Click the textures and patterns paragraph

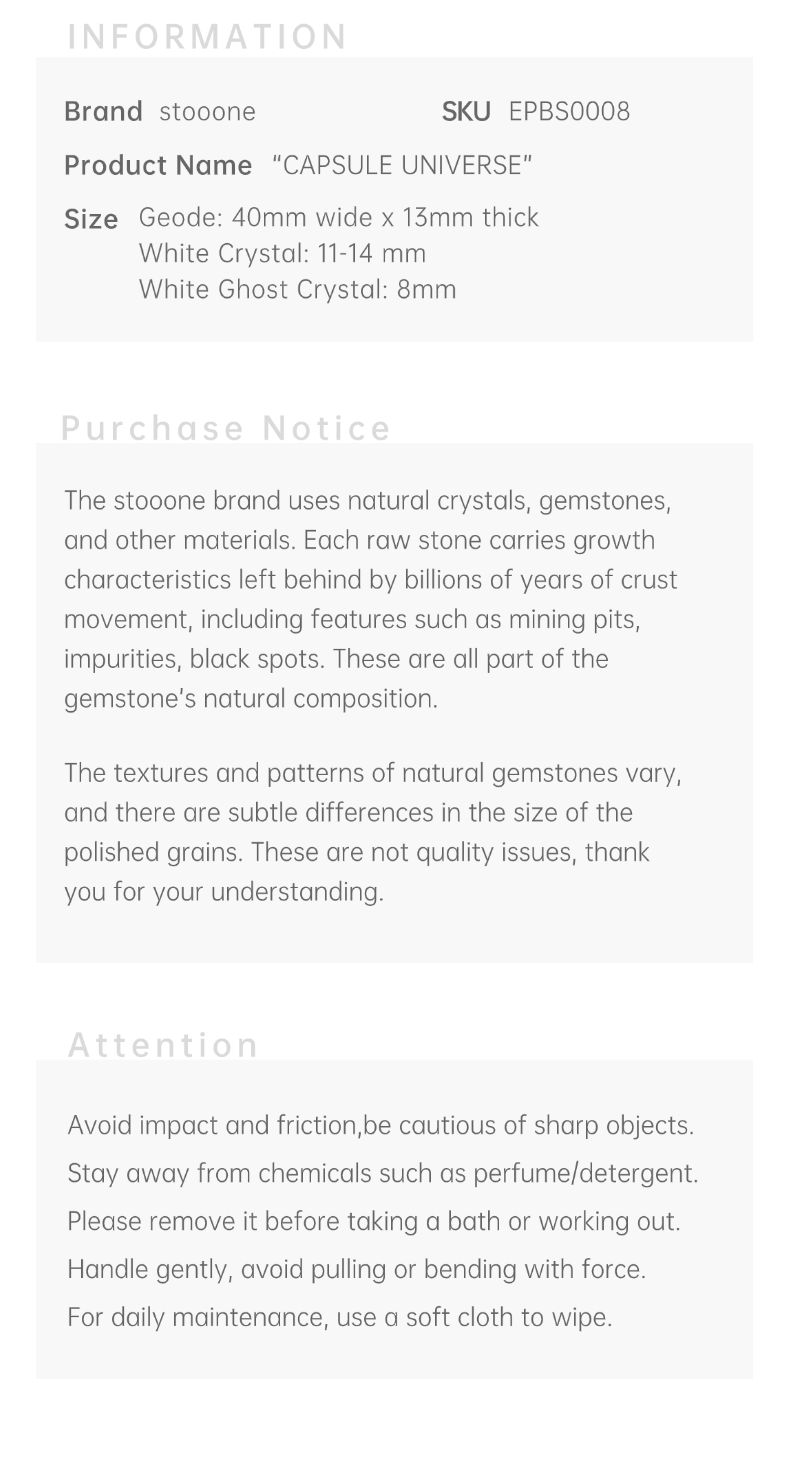(x=372, y=832)
